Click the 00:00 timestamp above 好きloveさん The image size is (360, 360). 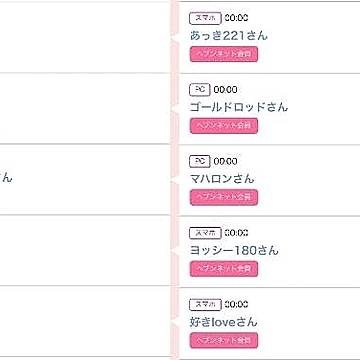(x=236, y=304)
